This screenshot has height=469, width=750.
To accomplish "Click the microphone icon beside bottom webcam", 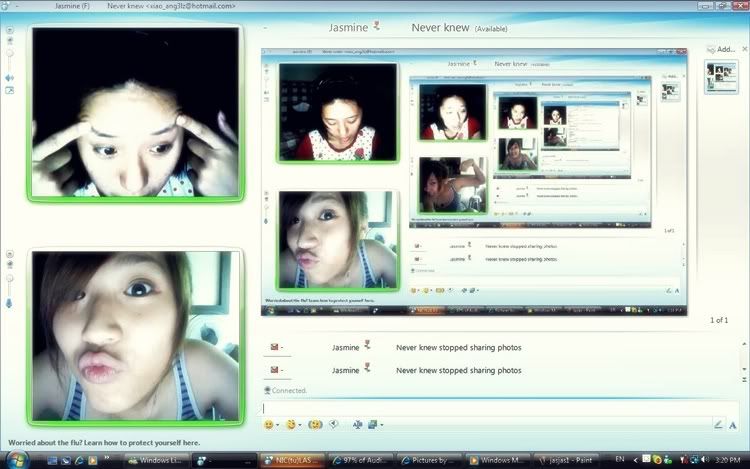I will 9,303.
